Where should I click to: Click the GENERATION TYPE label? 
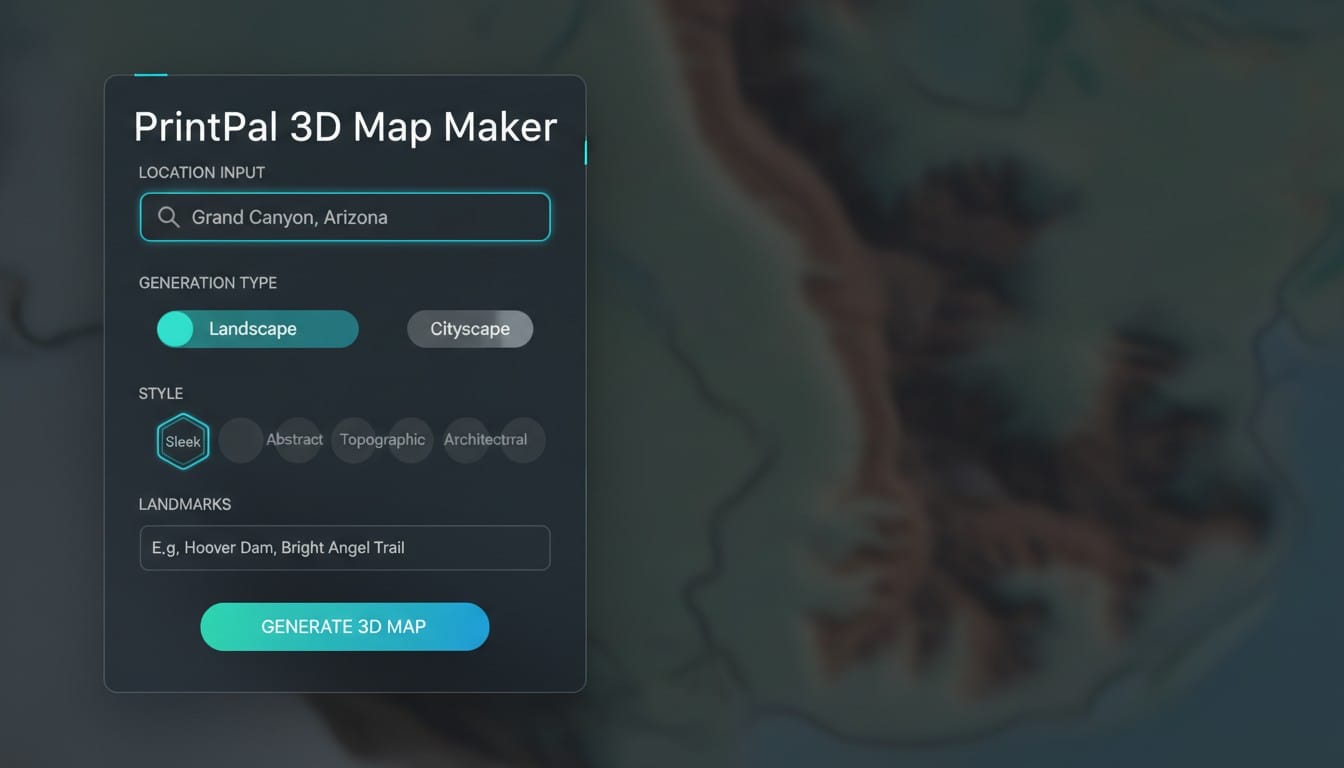208,283
